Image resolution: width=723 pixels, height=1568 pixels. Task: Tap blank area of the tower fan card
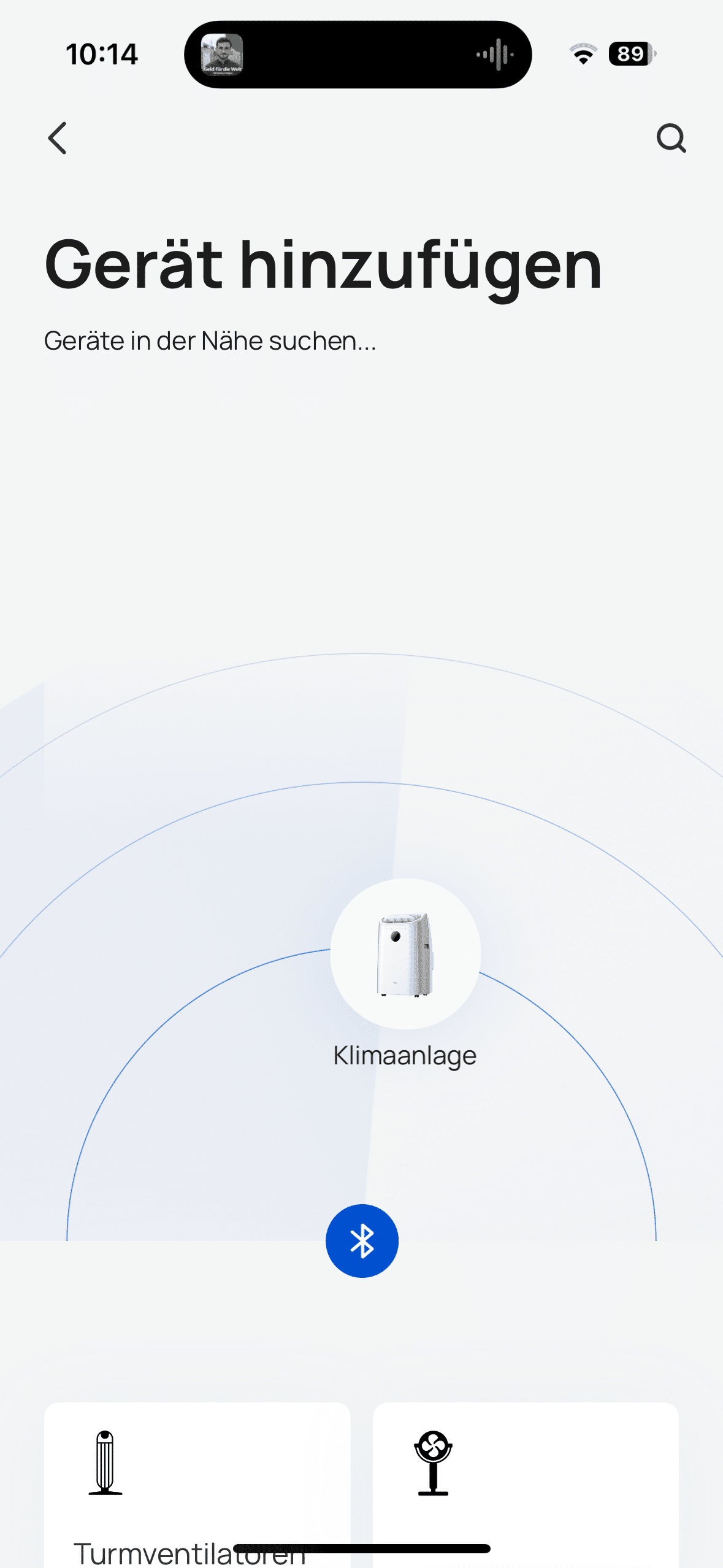(x=245, y=1472)
